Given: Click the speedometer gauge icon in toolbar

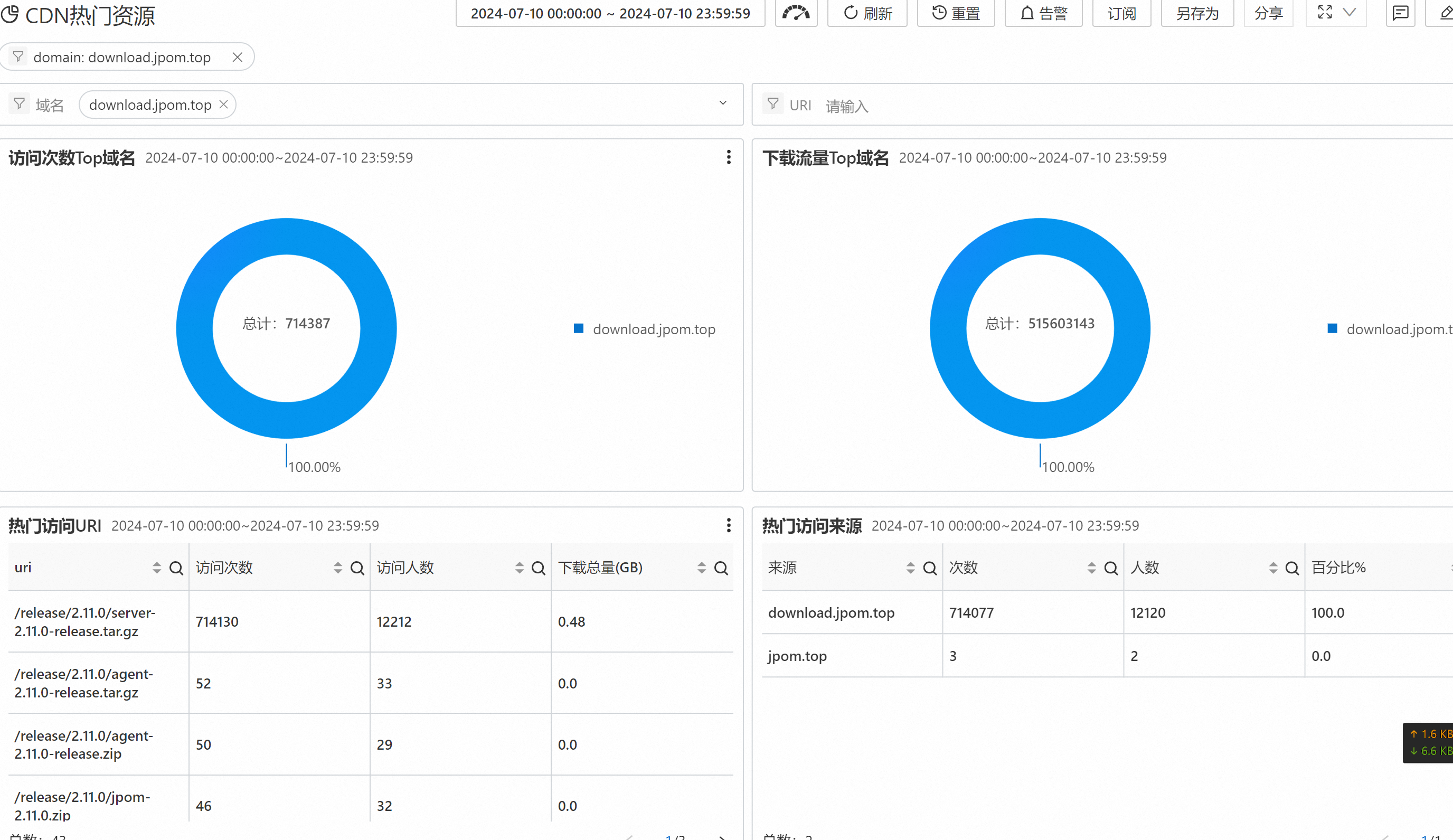Looking at the screenshot, I should point(796,13).
